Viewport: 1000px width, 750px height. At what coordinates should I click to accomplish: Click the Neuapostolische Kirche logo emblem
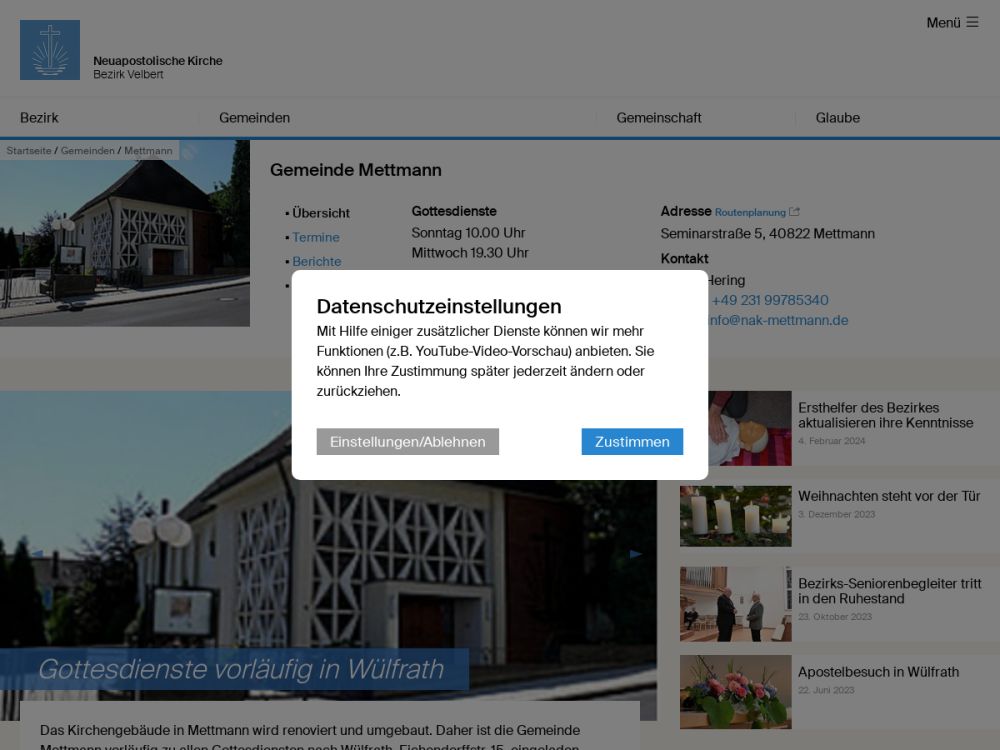pos(50,50)
